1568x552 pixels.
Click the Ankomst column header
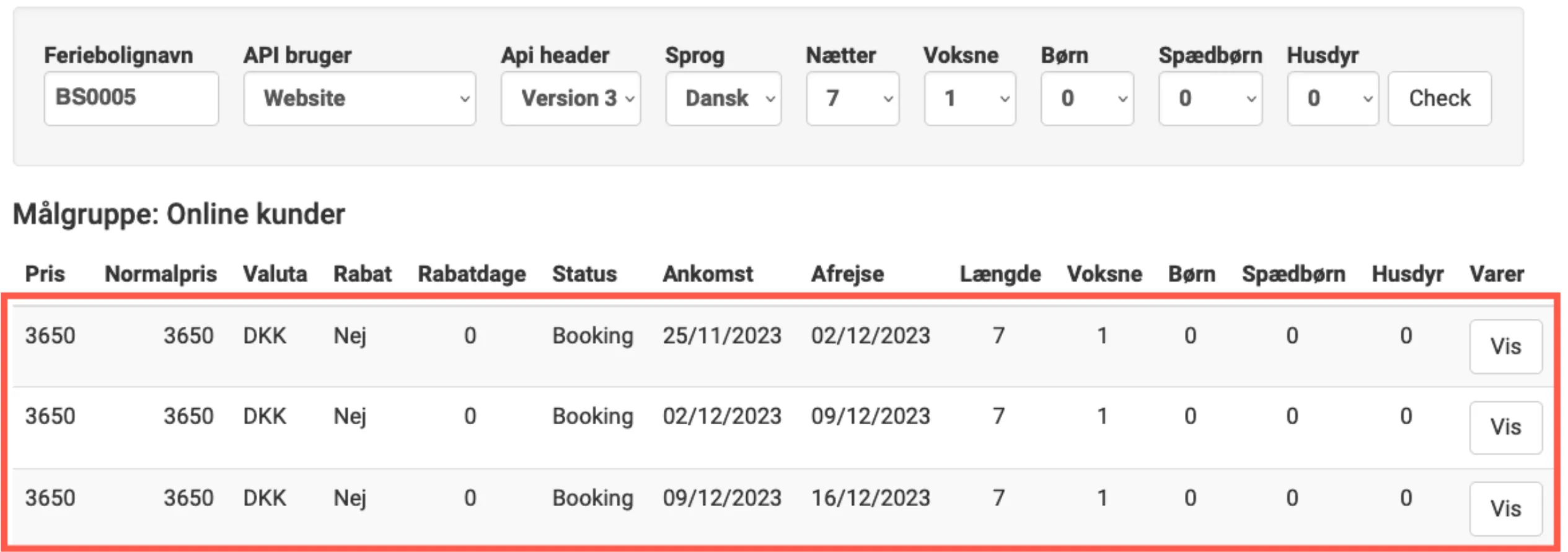(x=708, y=274)
